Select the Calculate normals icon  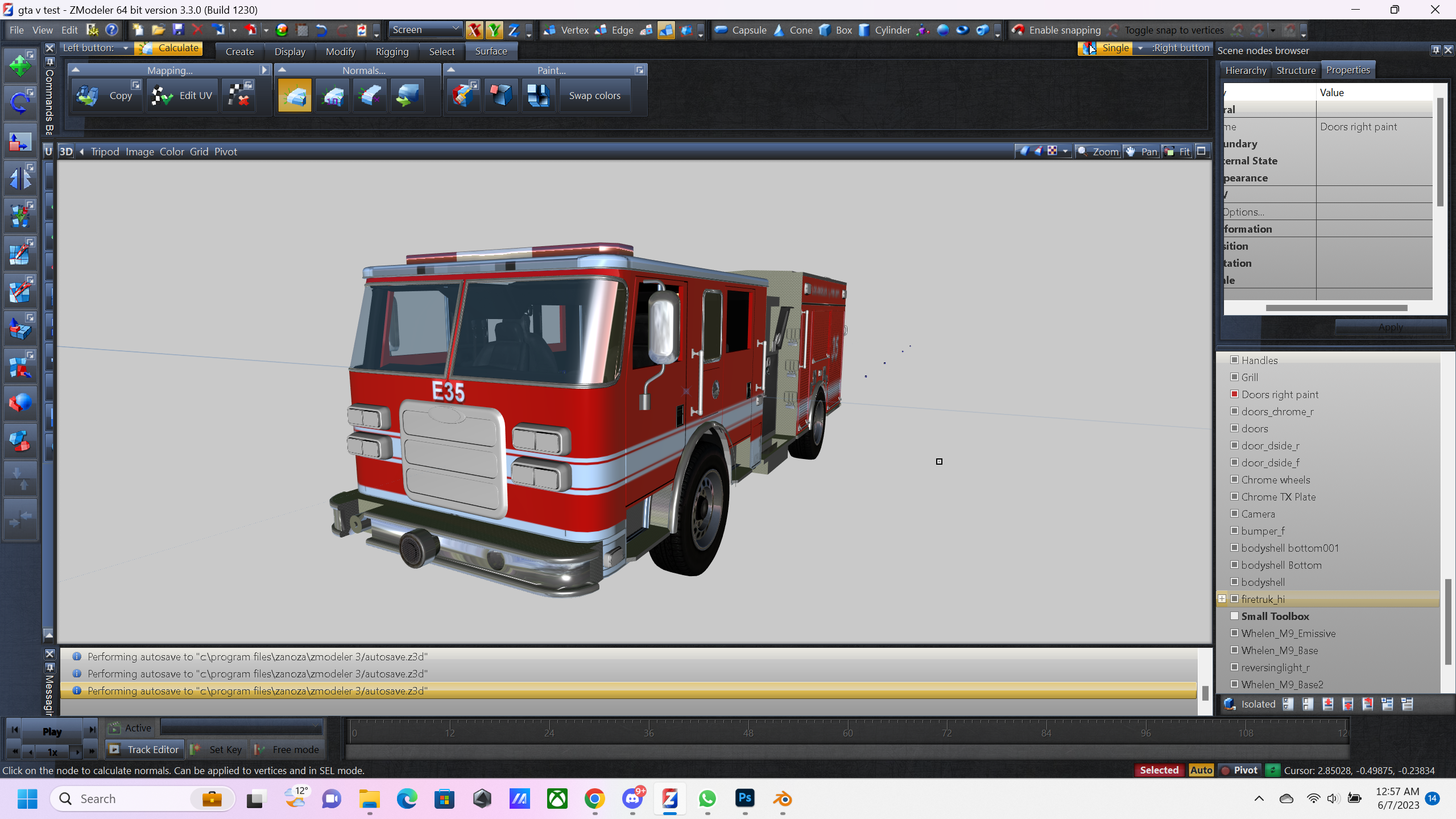tap(294, 96)
